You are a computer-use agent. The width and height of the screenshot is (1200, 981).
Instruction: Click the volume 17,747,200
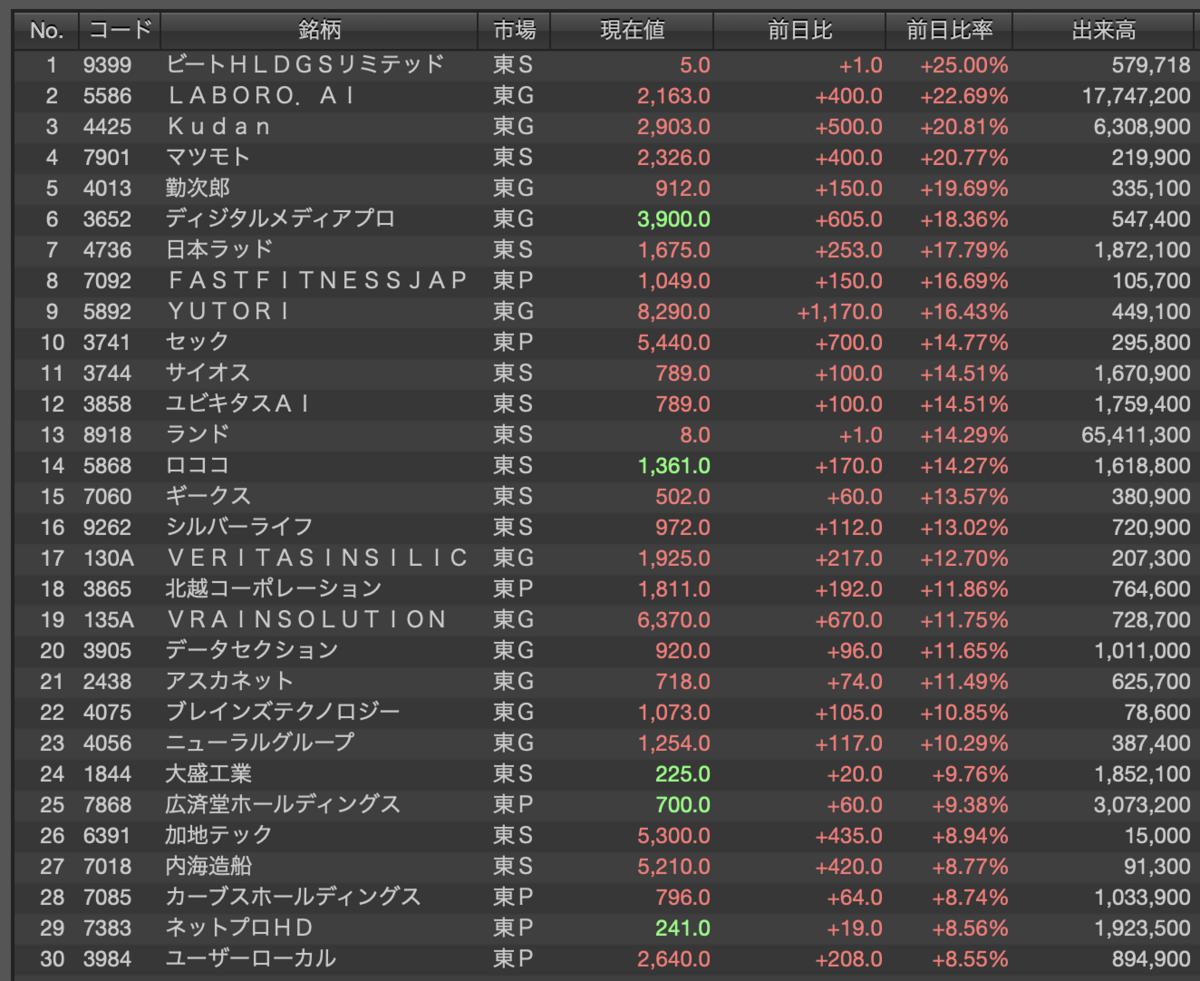coord(1138,97)
